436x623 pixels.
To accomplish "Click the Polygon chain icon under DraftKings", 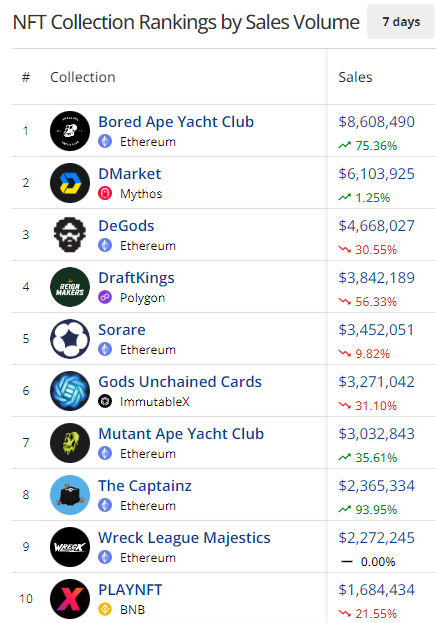I will [x=105, y=298].
